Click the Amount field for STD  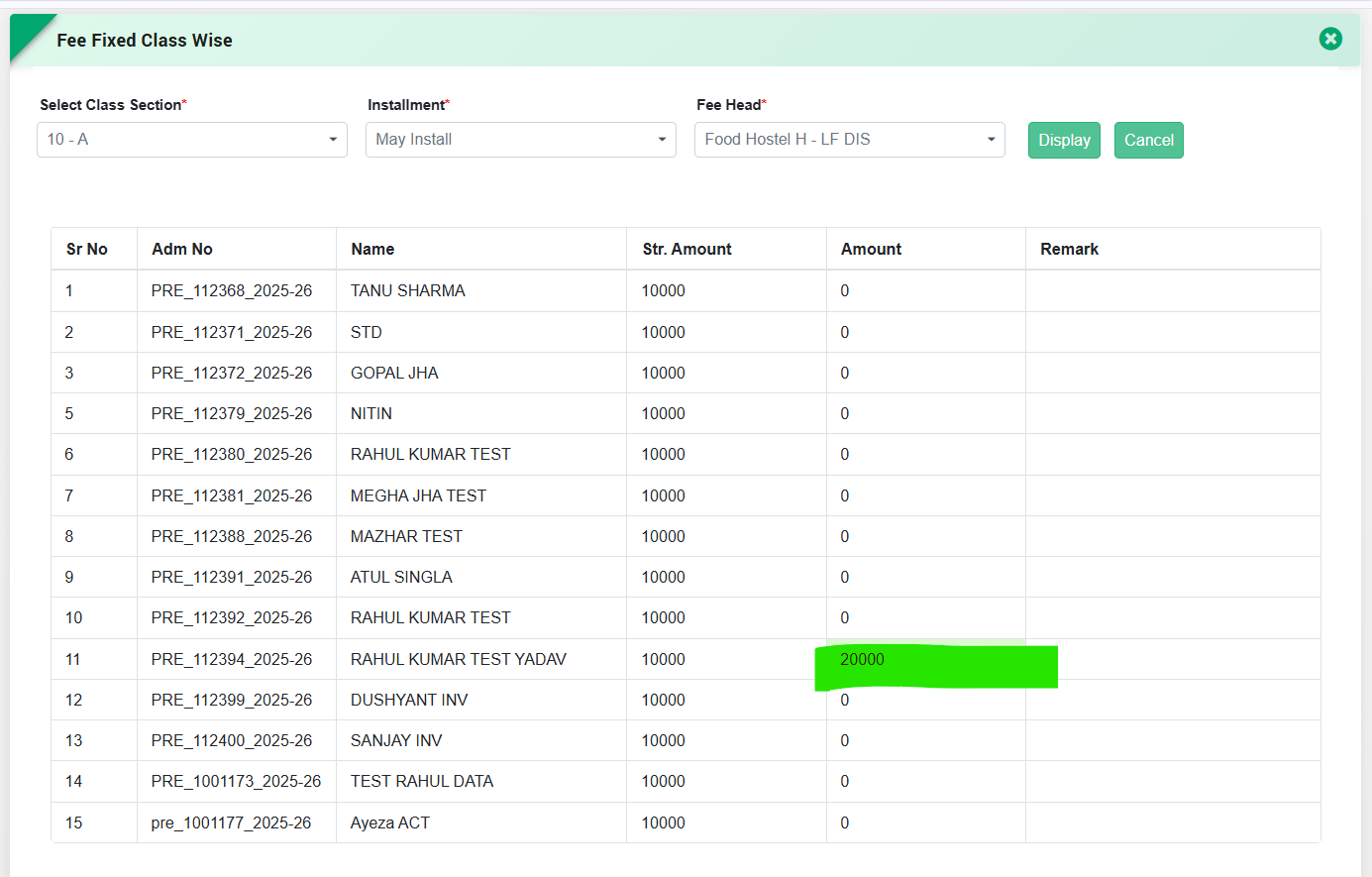click(x=926, y=332)
